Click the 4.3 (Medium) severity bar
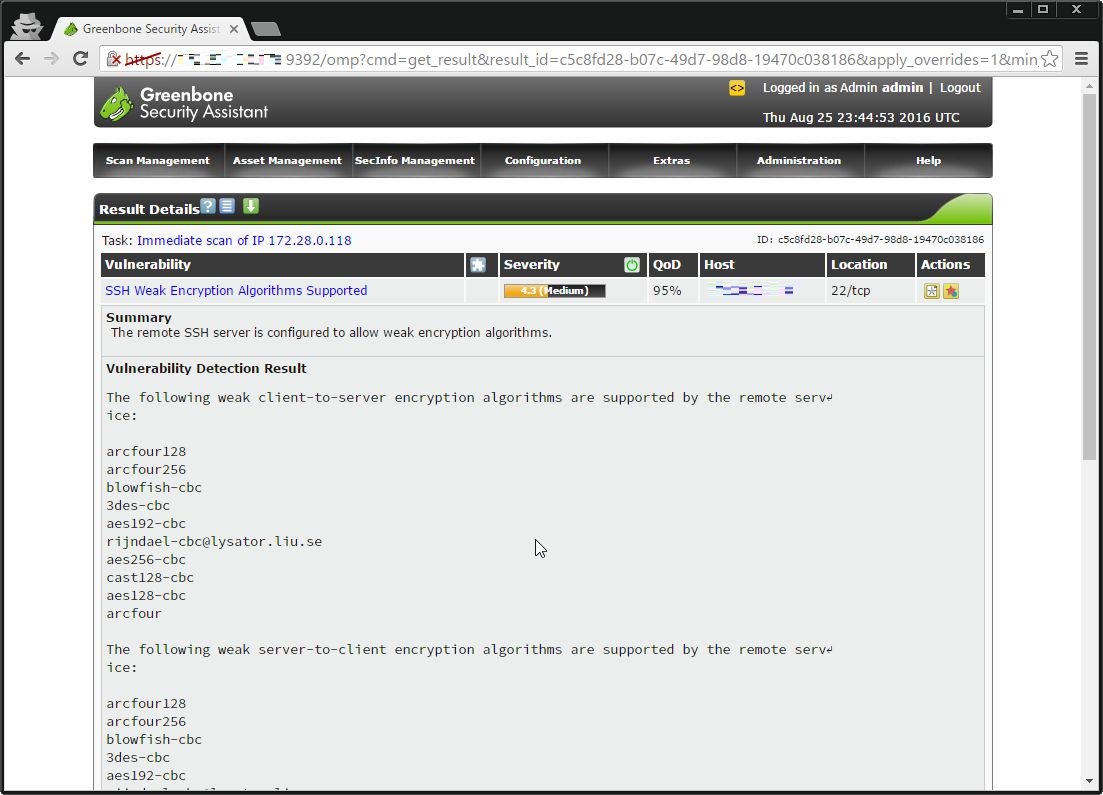1103x795 pixels. (x=554, y=291)
